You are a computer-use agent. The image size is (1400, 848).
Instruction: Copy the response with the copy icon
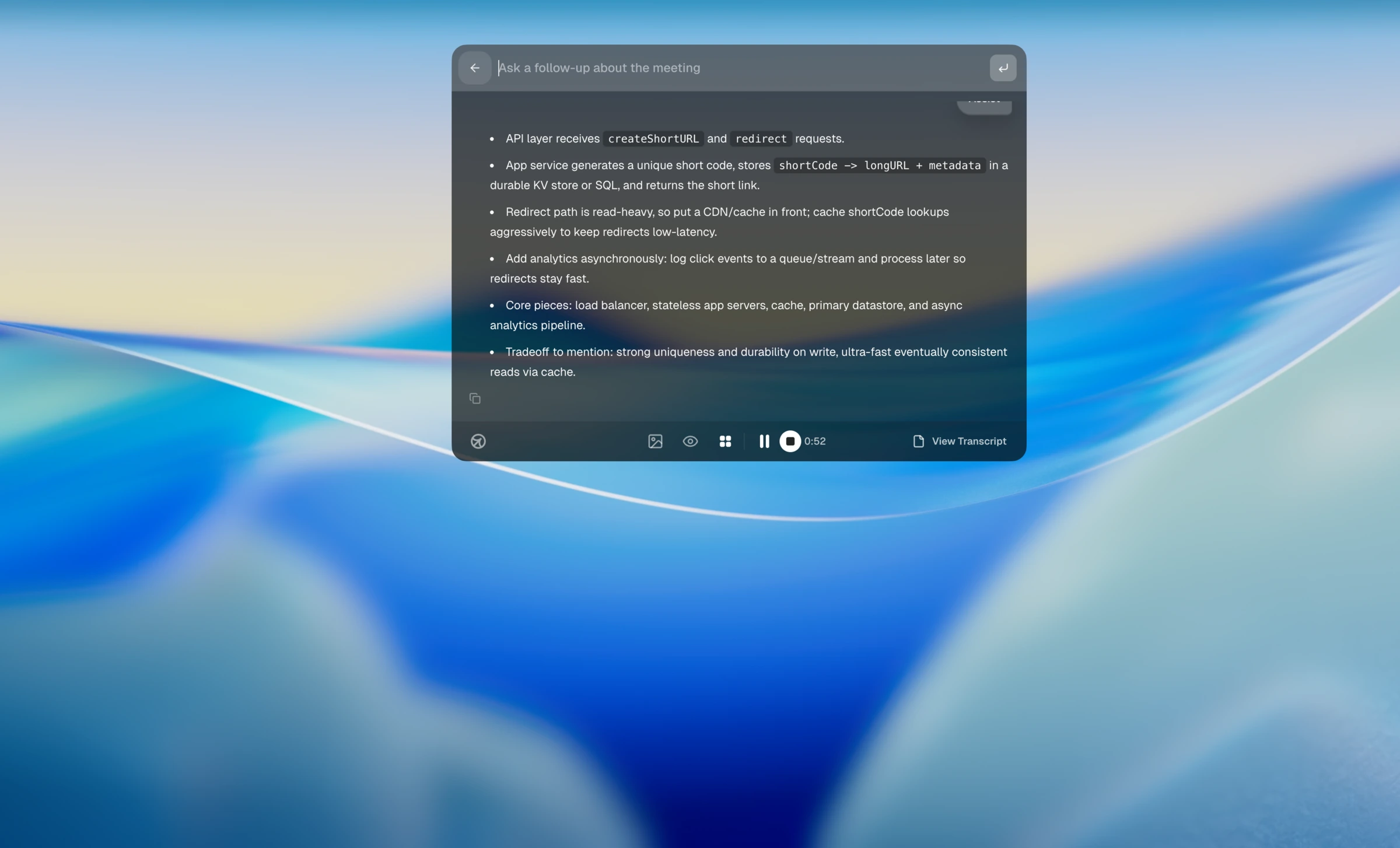(x=475, y=398)
